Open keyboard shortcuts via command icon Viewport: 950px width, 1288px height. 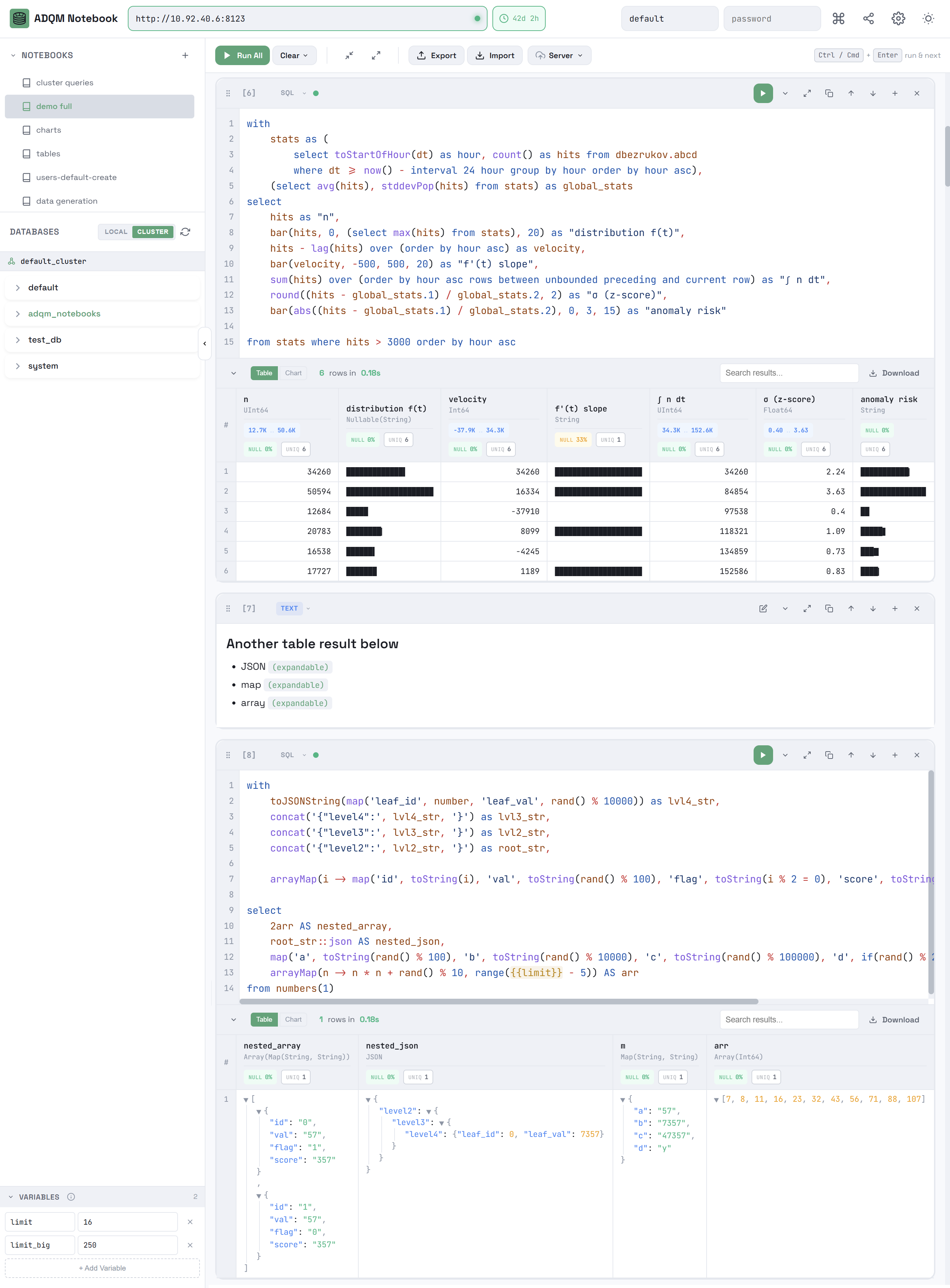[x=839, y=18]
